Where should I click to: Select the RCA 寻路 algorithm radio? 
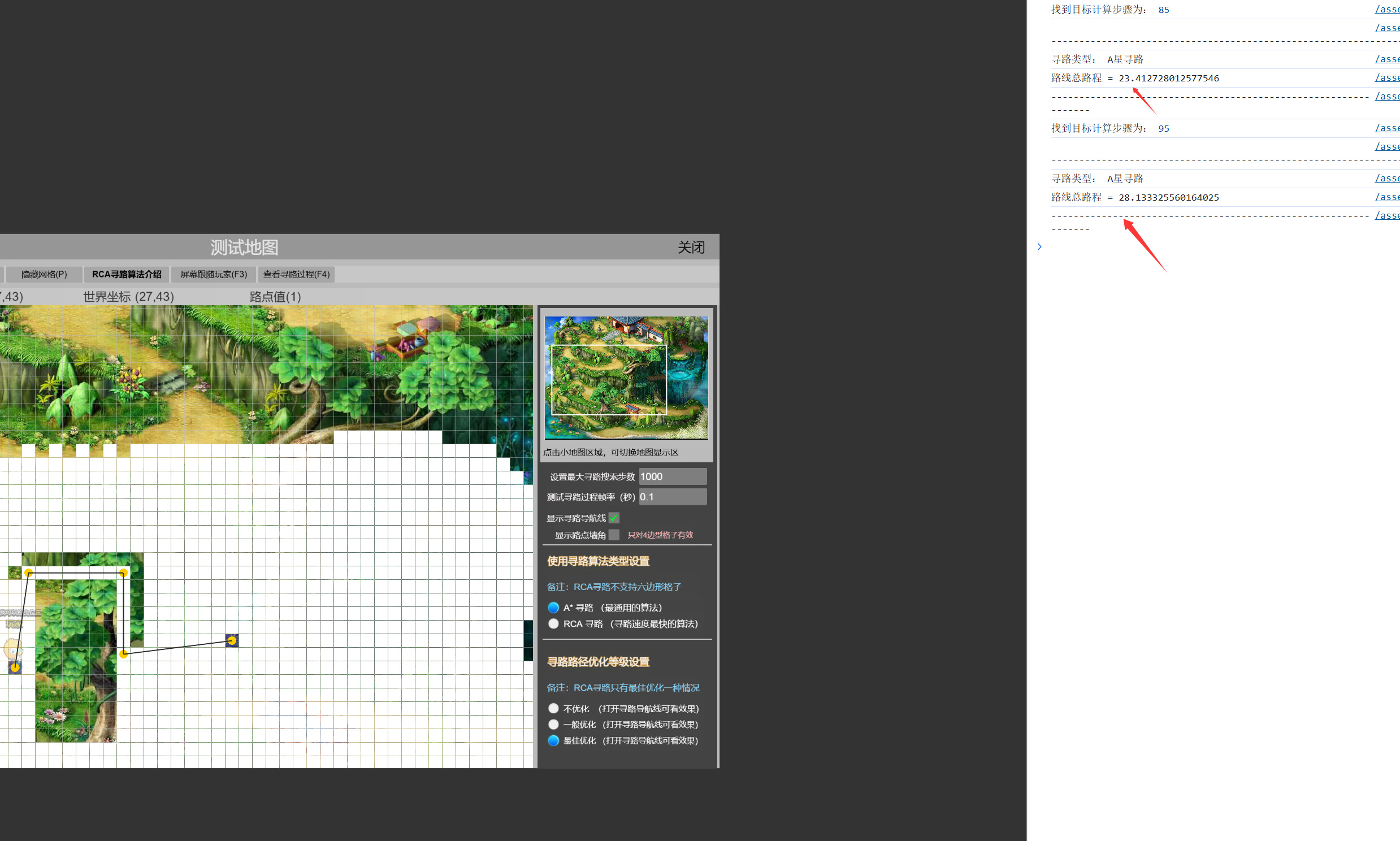[553, 623]
